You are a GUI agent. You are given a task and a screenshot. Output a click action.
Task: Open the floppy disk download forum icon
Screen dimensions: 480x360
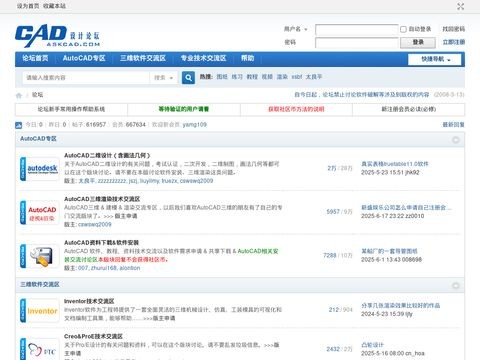[40, 256]
